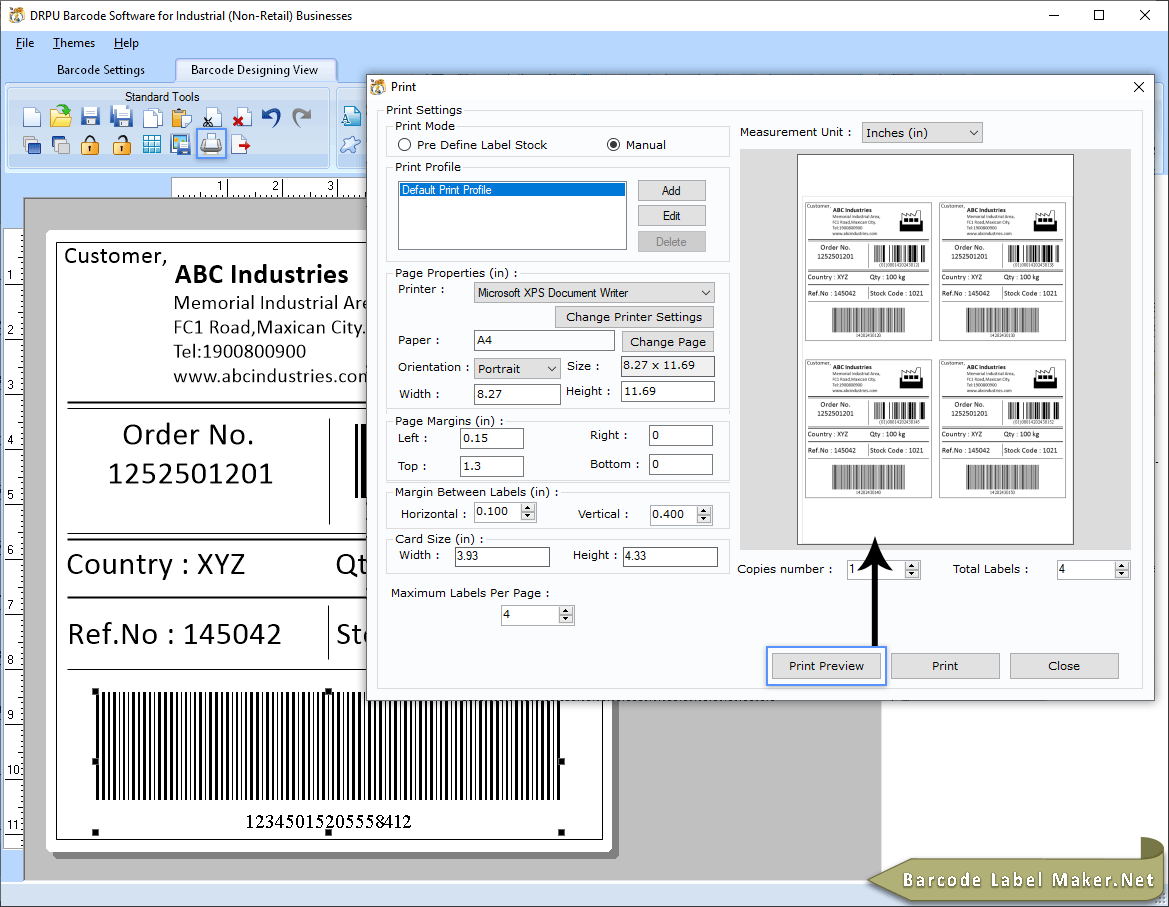Click the star shape icon beside Standard Tools
This screenshot has width=1169, height=907.
tap(350, 145)
